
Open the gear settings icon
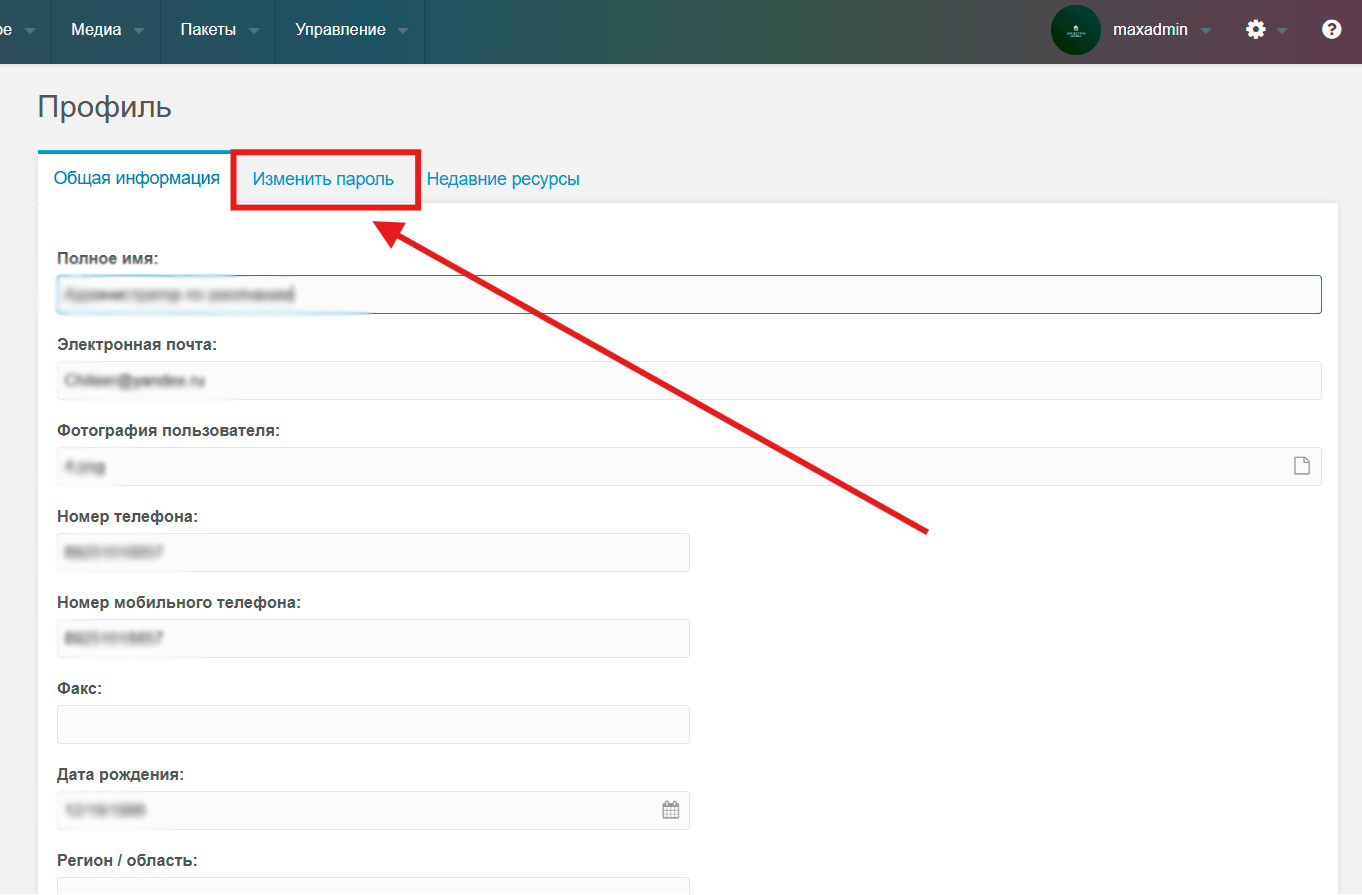click(1256, 30)
